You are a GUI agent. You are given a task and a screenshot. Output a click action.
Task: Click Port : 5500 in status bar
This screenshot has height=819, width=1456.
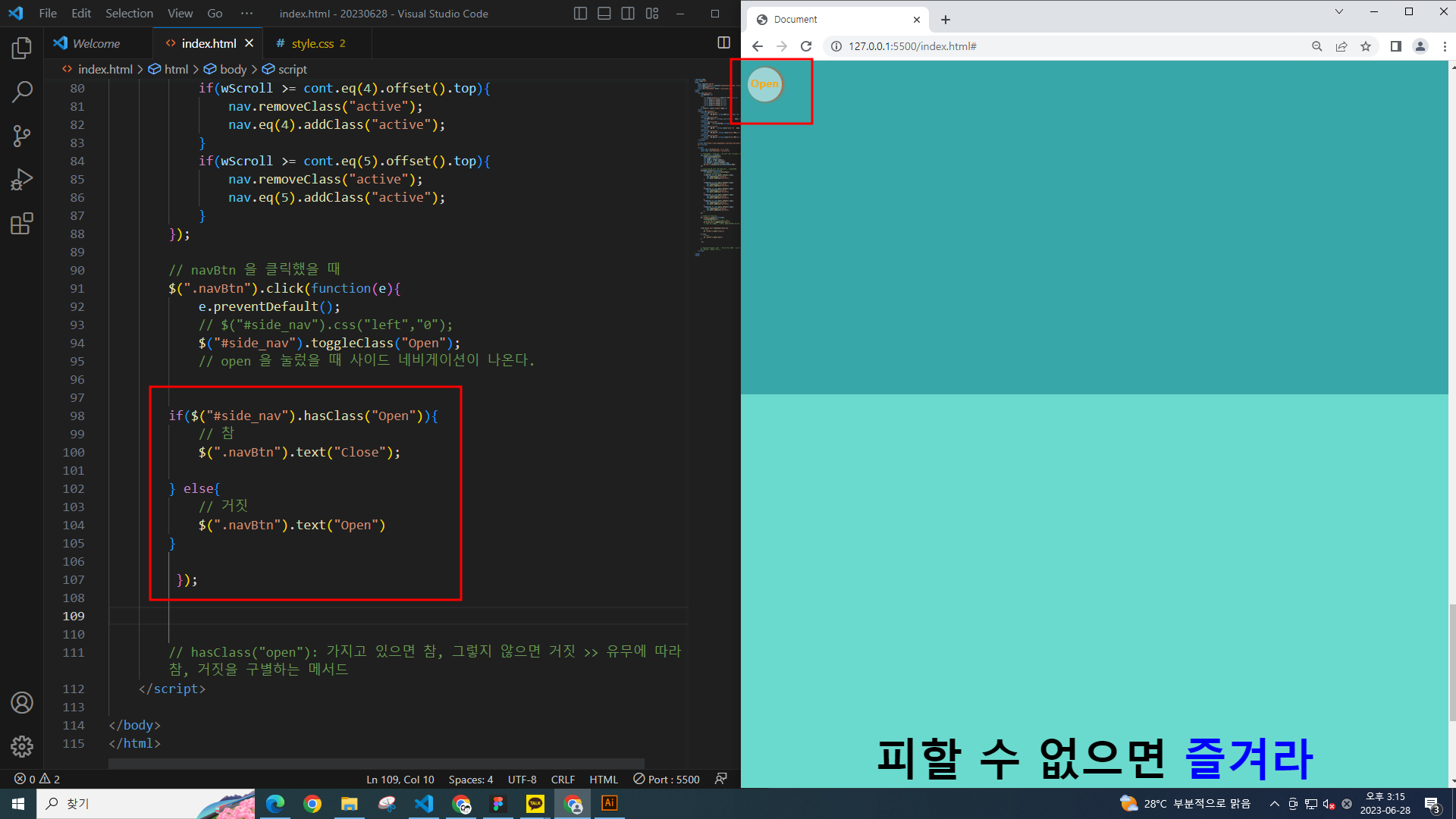667,780
